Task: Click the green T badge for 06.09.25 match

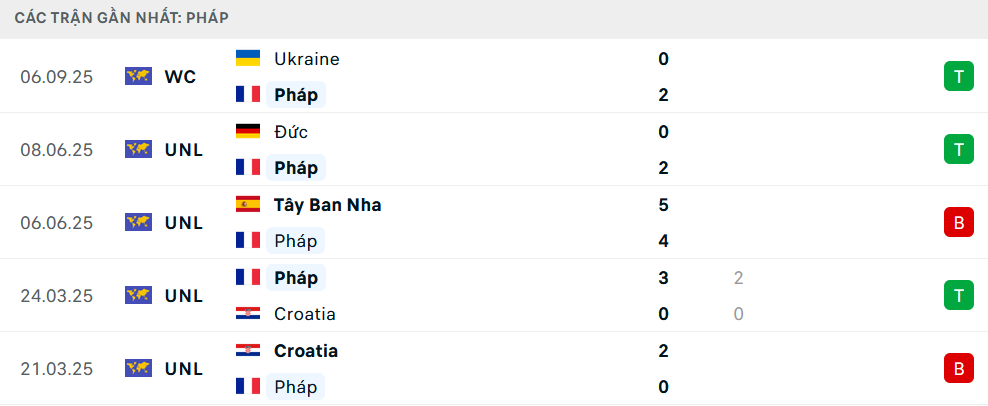Action: point(958,76)
